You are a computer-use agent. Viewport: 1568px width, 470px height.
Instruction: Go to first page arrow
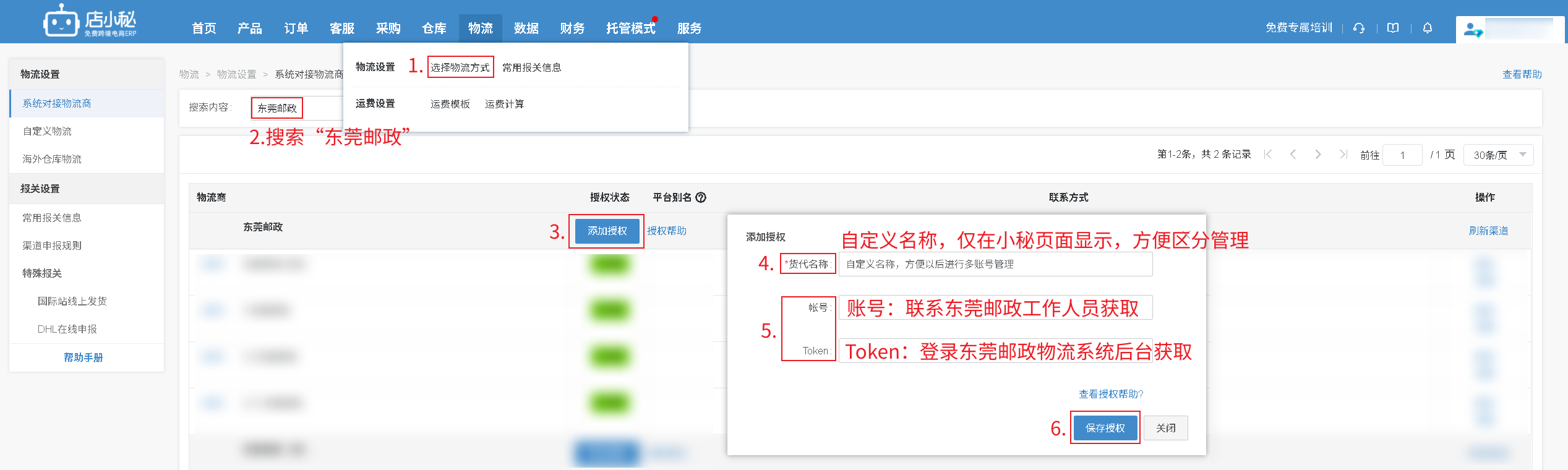[x=1268, y=155]
